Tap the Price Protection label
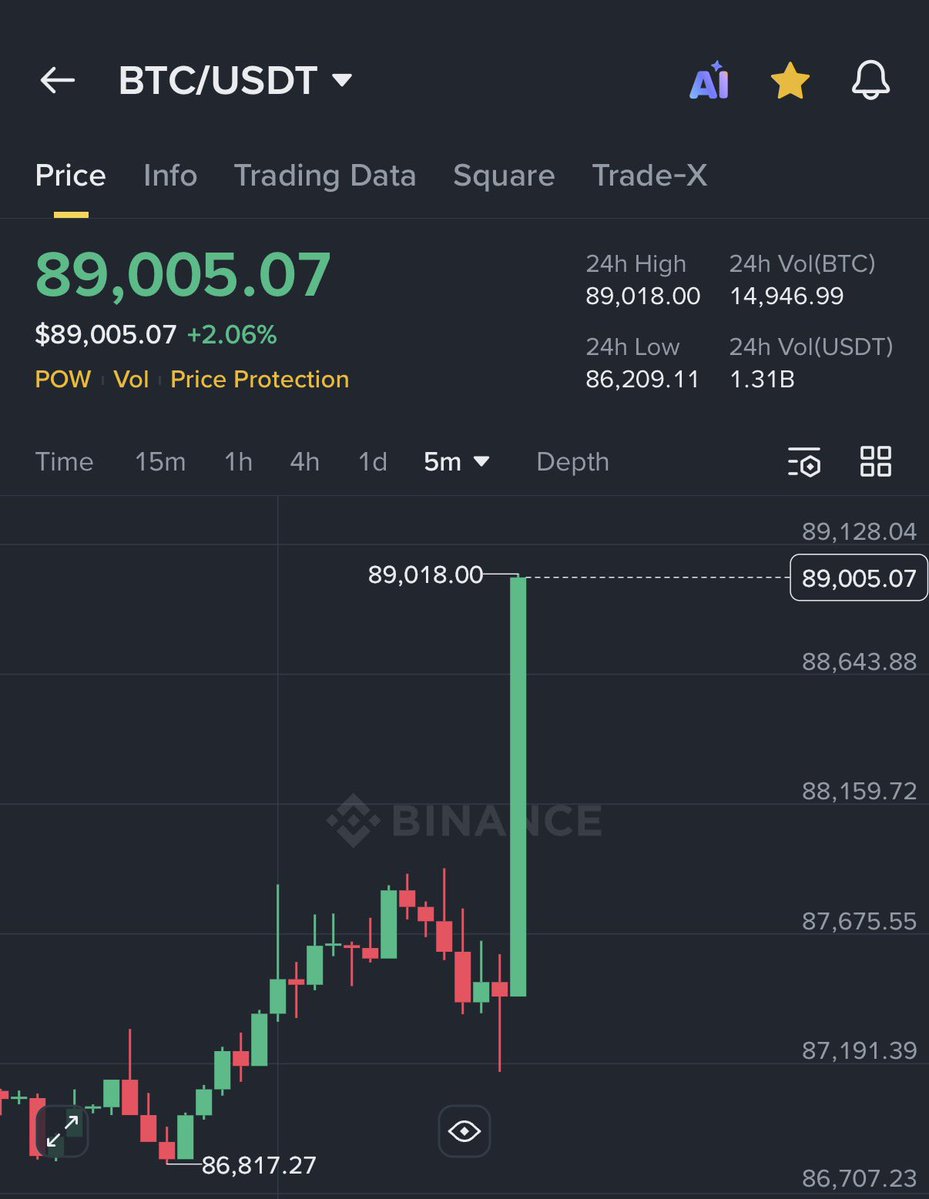The image size is (929, 1199). point(260,380)
